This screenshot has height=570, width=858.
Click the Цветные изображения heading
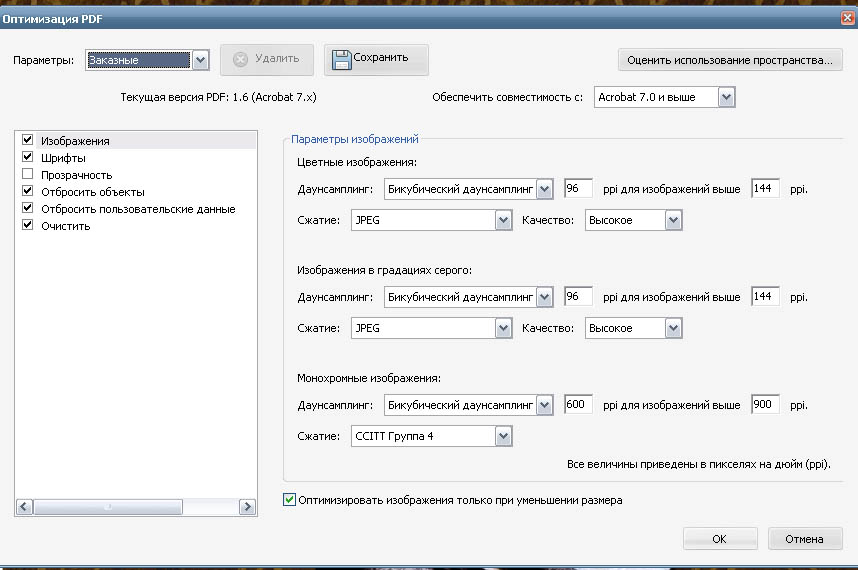(x=357, y=162)
